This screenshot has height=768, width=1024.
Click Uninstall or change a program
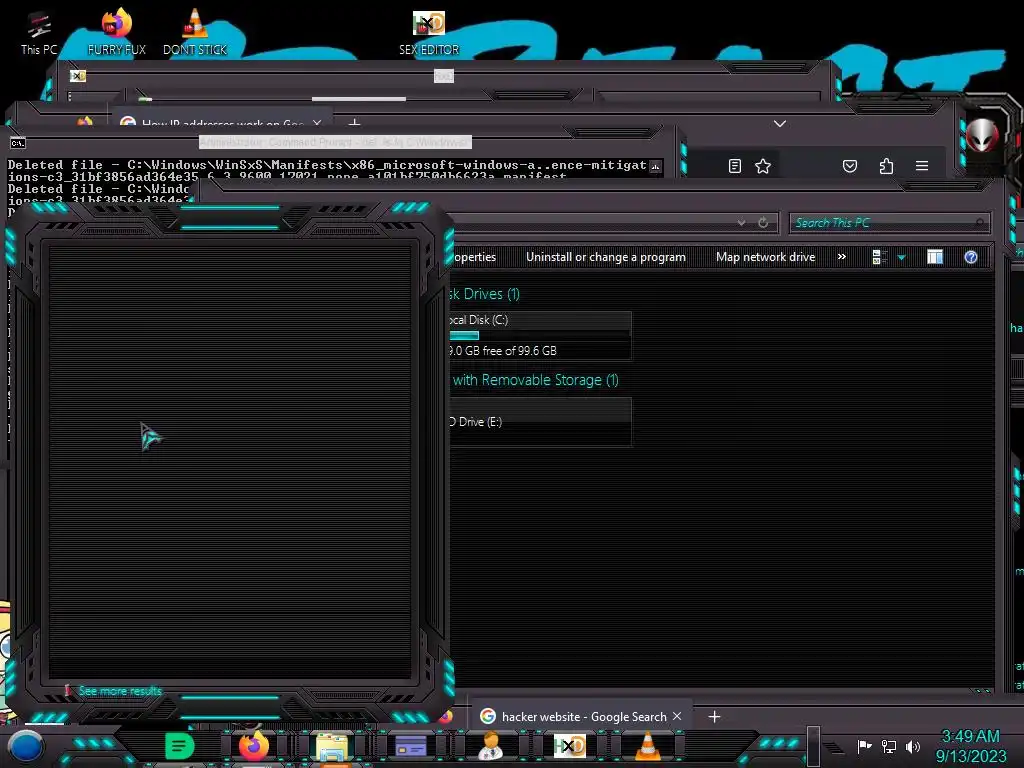(606, 257)
